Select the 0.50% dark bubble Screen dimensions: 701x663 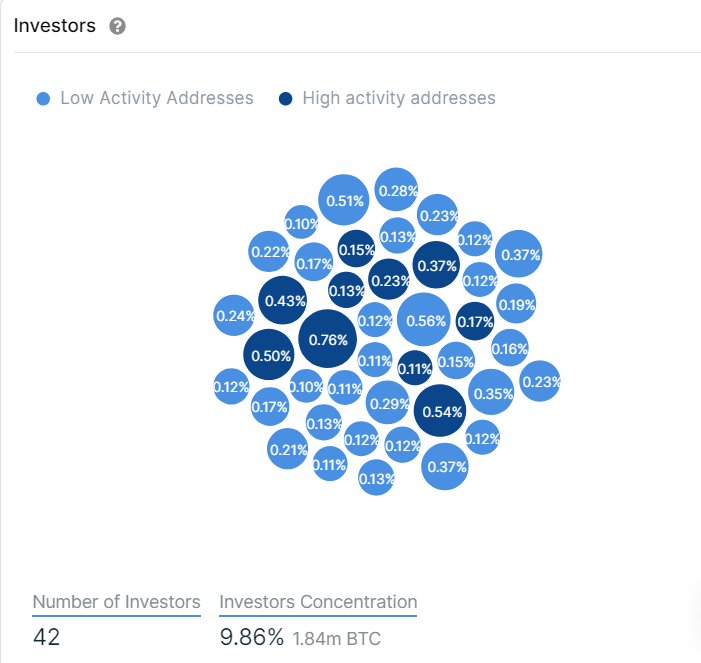[270, 355]
